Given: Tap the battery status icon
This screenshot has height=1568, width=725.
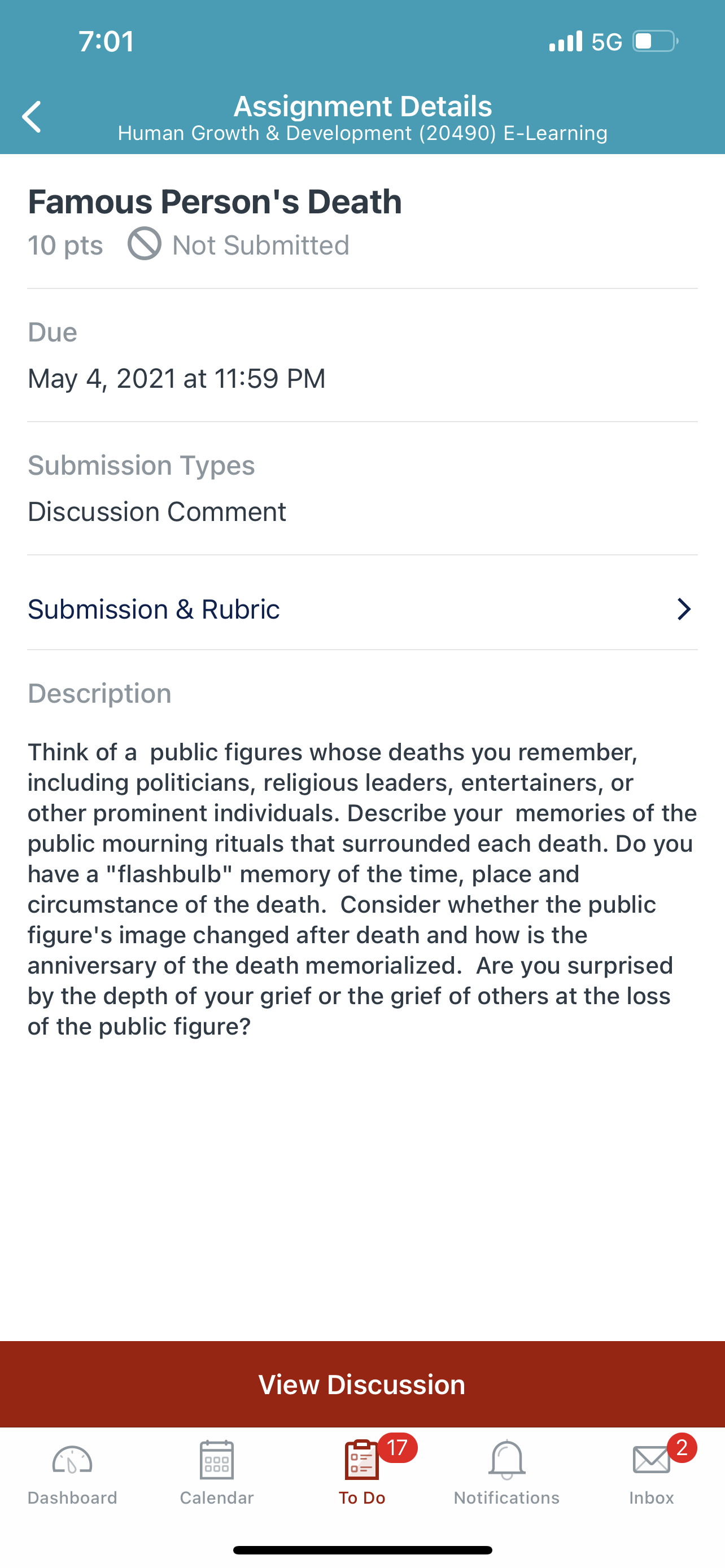Looking at the screenshot, I should (x=656, y=41).
